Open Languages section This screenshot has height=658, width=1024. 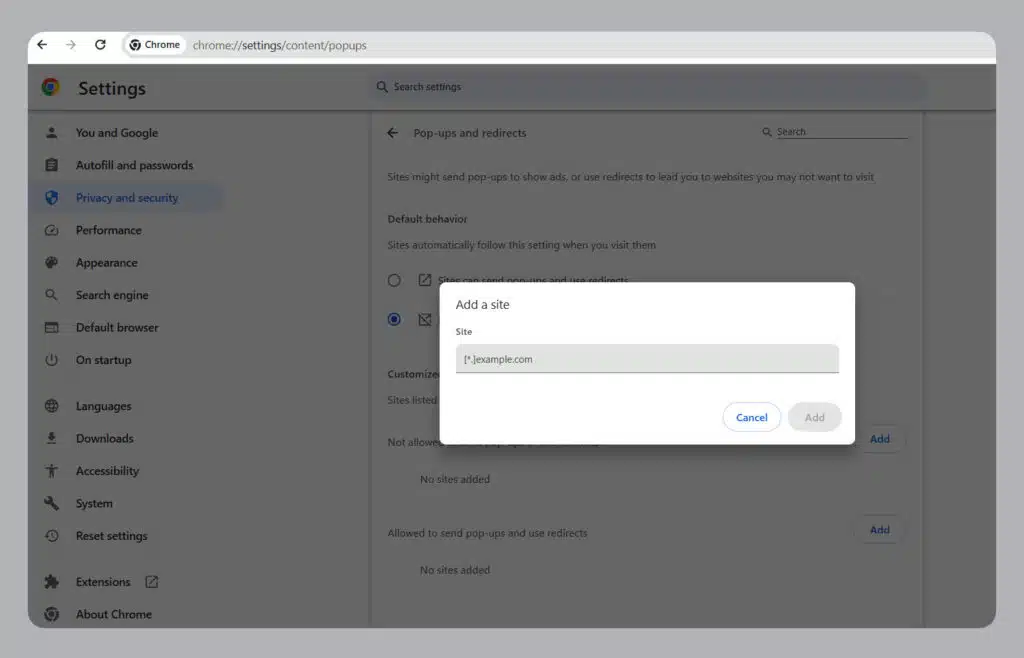103,406
